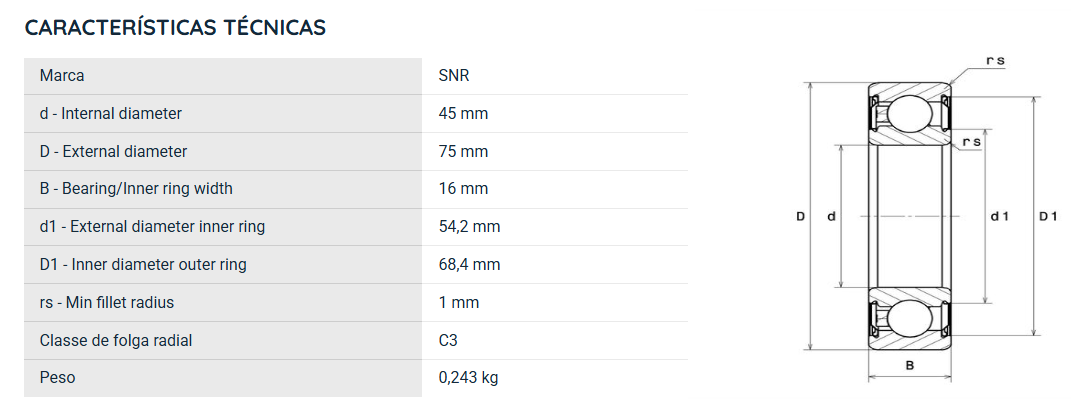The width and height of the screenshot is (1071, 411).
Task: Click the C3 radial clearance value
Action: (448, 340)
